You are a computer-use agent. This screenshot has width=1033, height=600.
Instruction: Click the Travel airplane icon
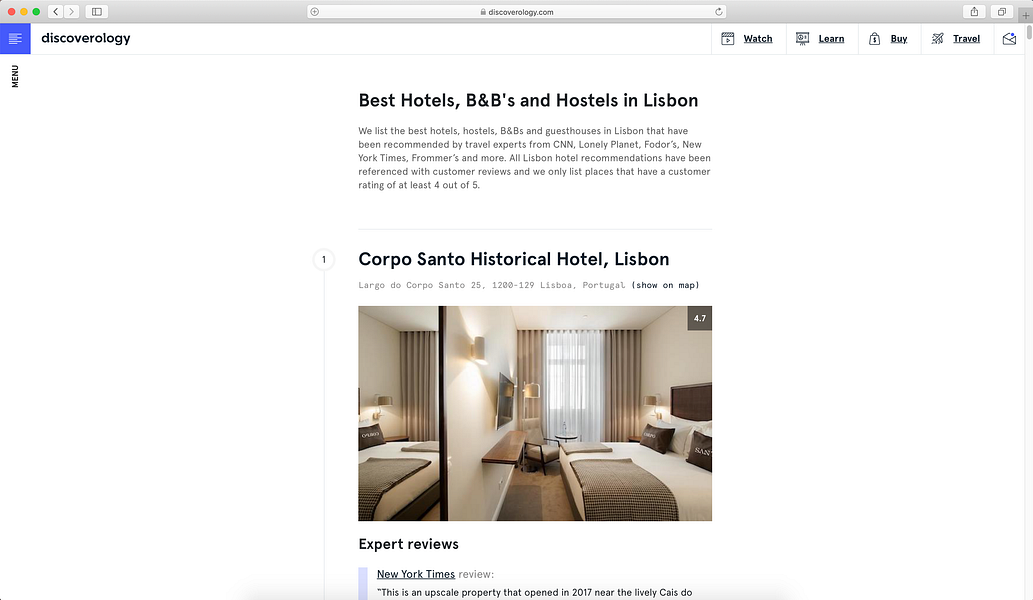[937, 39]
